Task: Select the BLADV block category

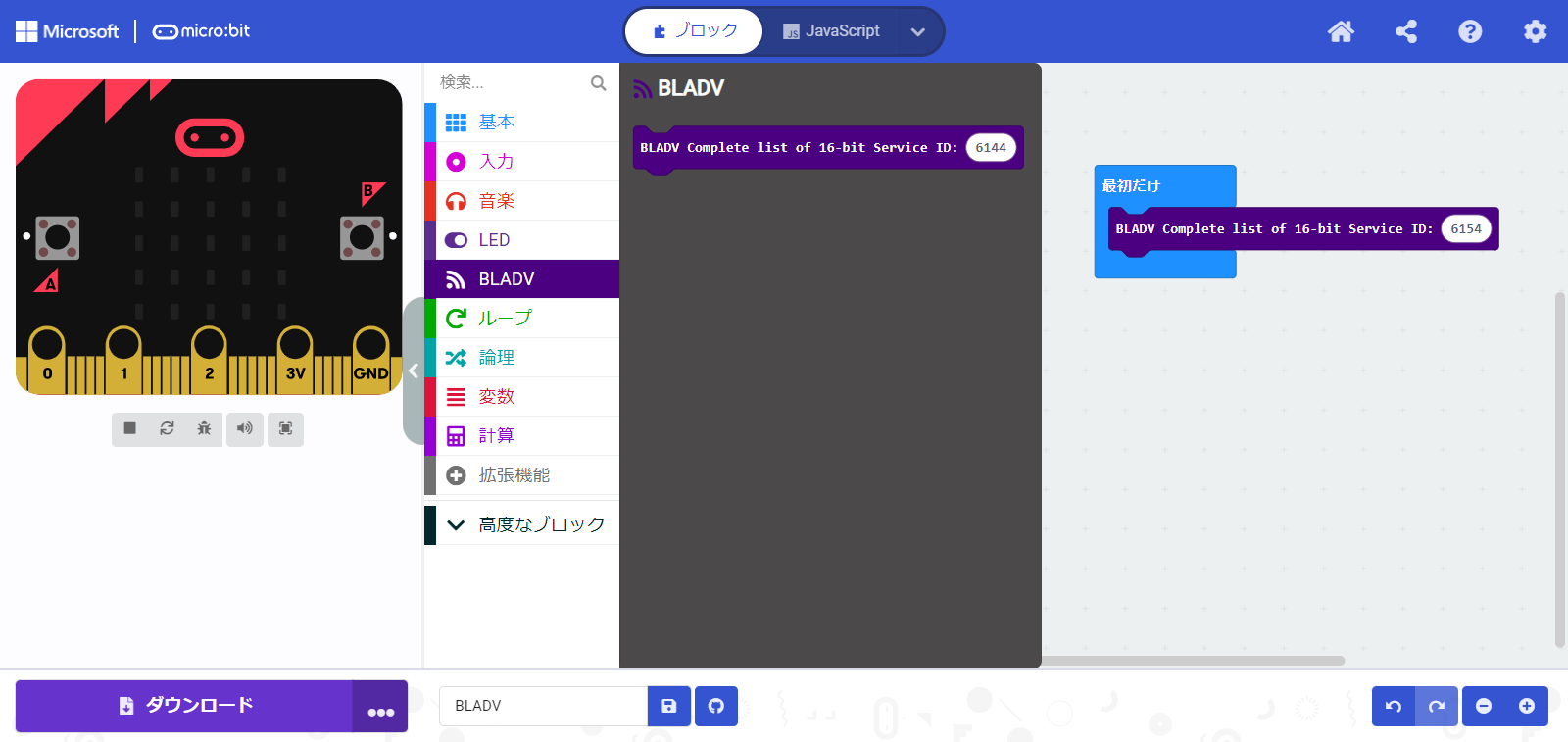Action: (x=521, y=279)
